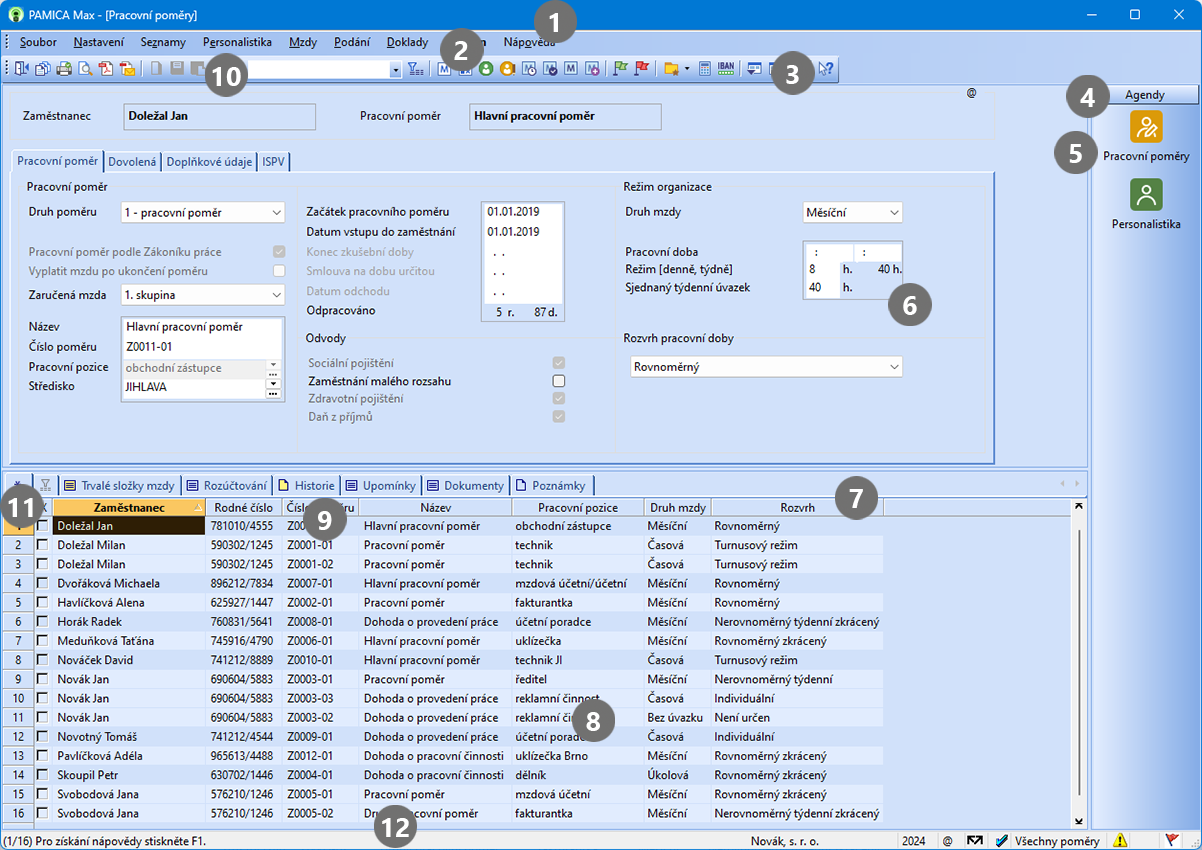
Task: Click the copy documents toolbar icon
Action: 42,69
